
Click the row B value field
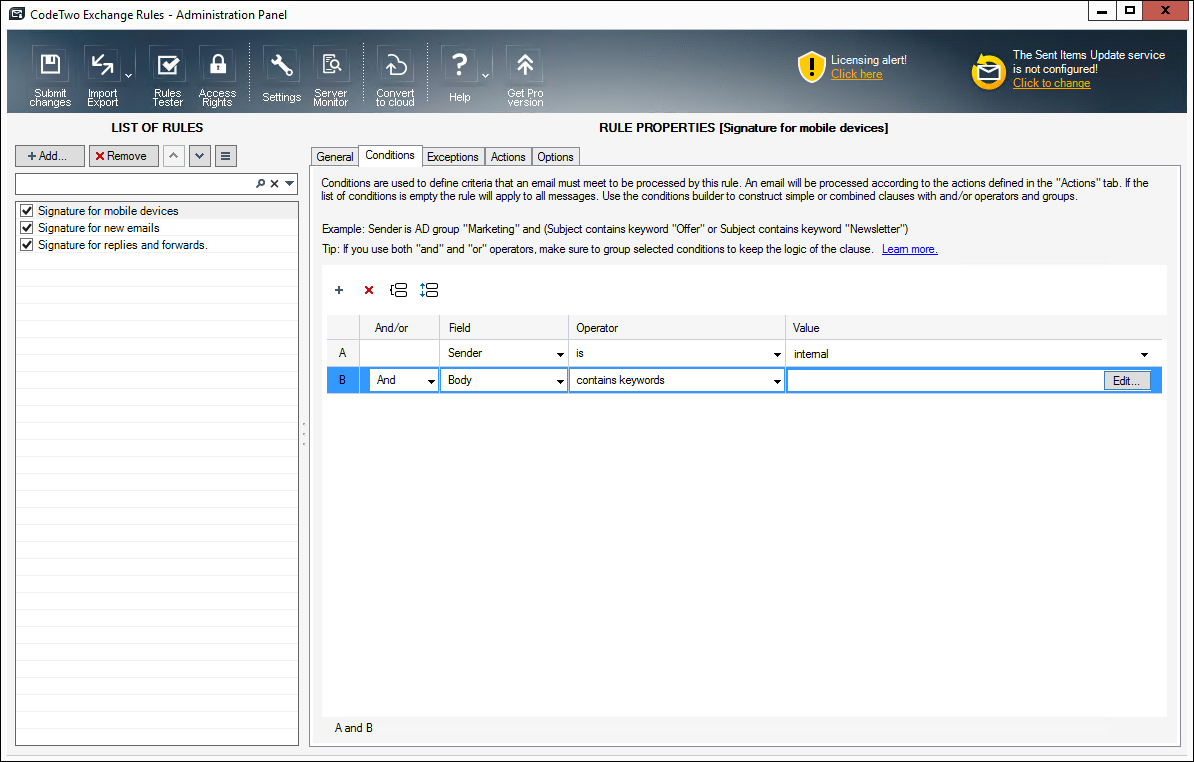945,381
